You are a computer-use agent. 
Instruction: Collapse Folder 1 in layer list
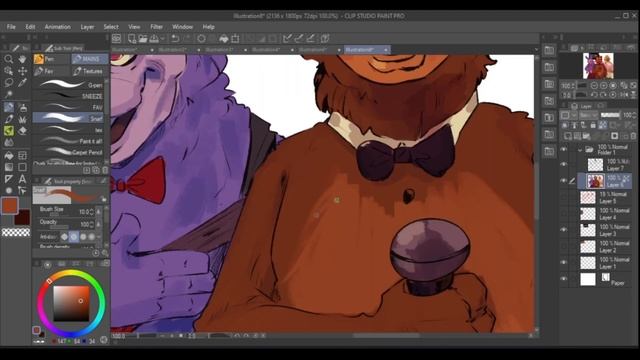click(580, 150)
